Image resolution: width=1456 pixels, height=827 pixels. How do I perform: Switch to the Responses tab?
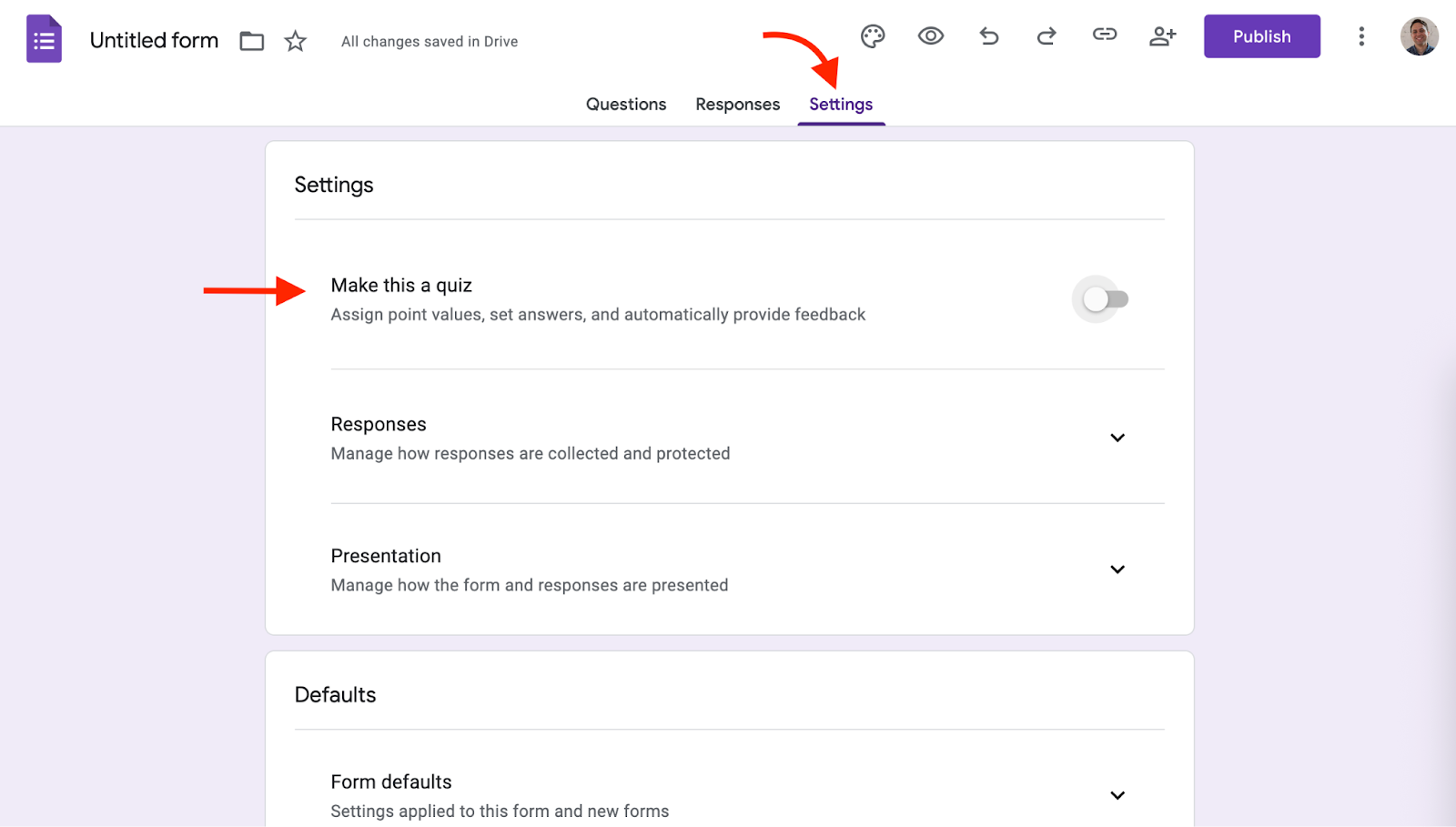[x=737, y=105]
